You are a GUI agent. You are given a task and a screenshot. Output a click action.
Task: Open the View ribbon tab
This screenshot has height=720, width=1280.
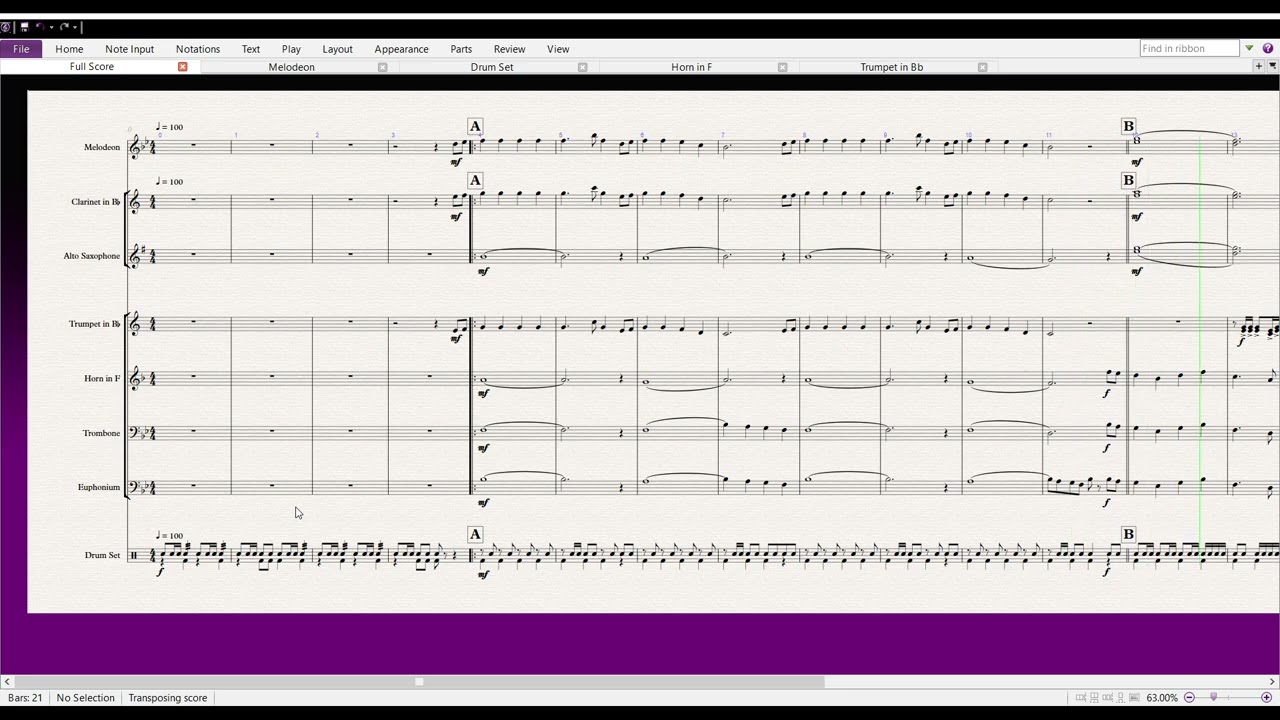coord(558,49)
